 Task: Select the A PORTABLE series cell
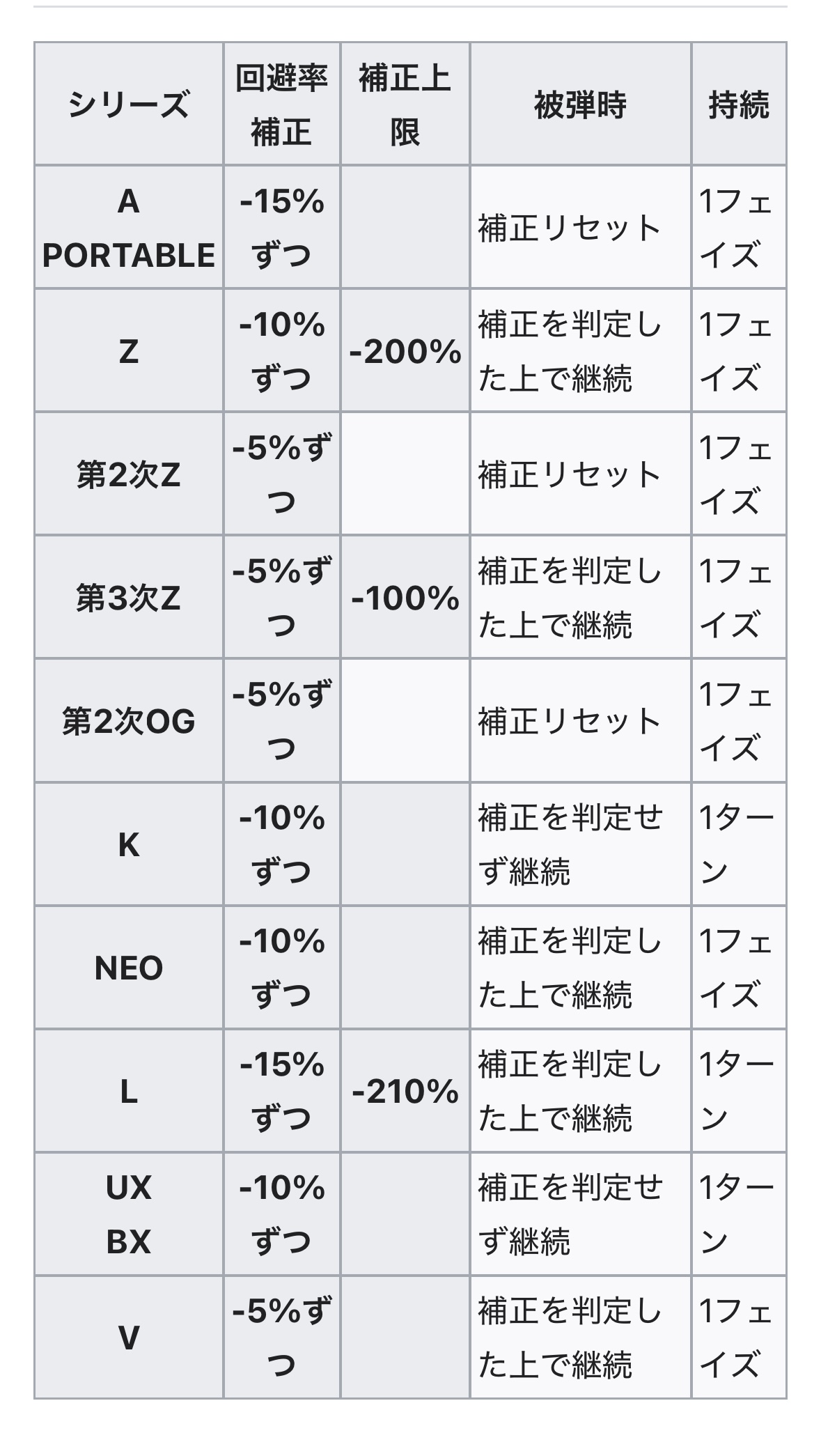[129, 228]
